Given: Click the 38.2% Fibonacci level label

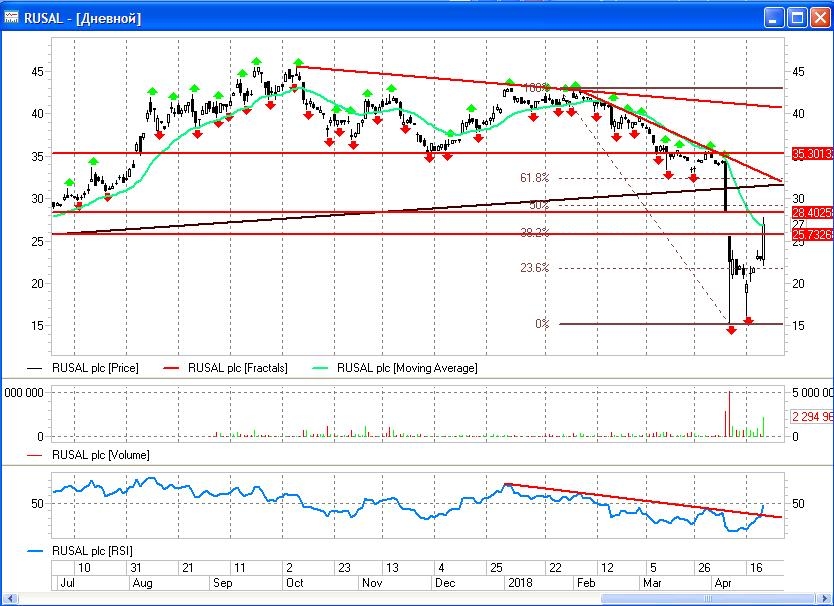Looking at the screenshot, I should tap(535, 233).
